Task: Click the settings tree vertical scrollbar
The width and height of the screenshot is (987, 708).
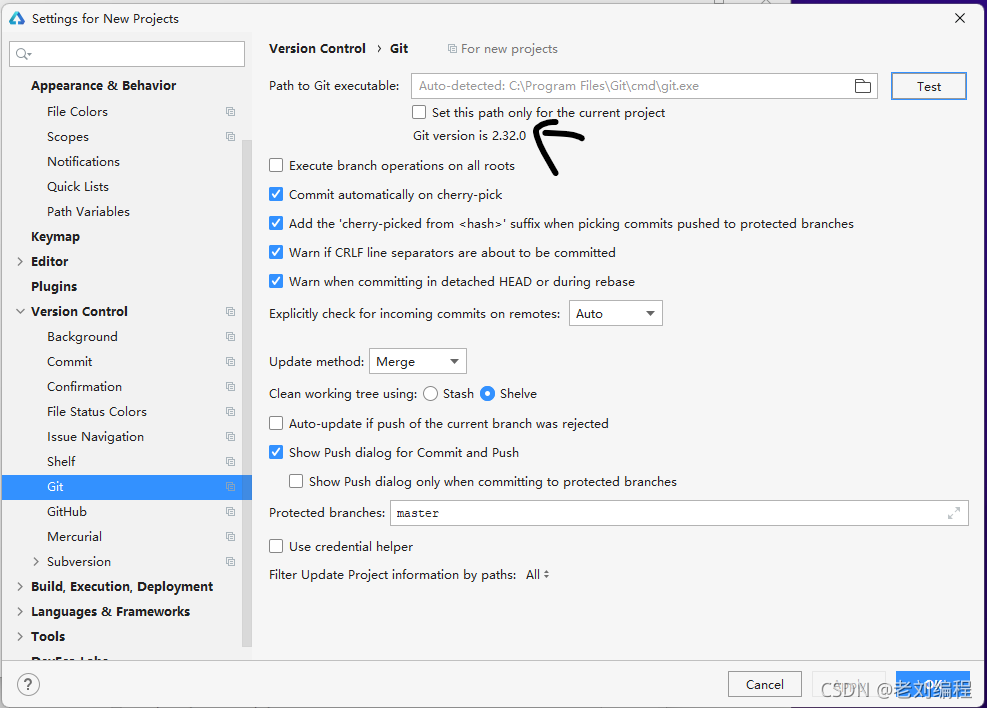Action: [247, 393]
